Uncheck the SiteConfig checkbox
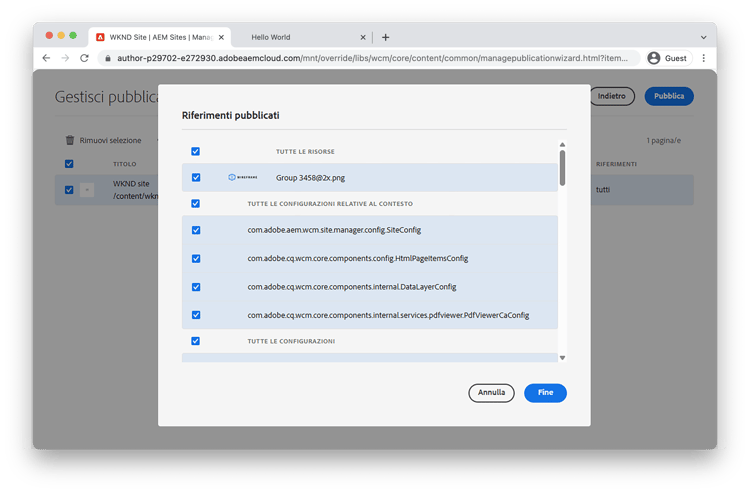This screenshot has width=750, height=493. tap(196, 230)
